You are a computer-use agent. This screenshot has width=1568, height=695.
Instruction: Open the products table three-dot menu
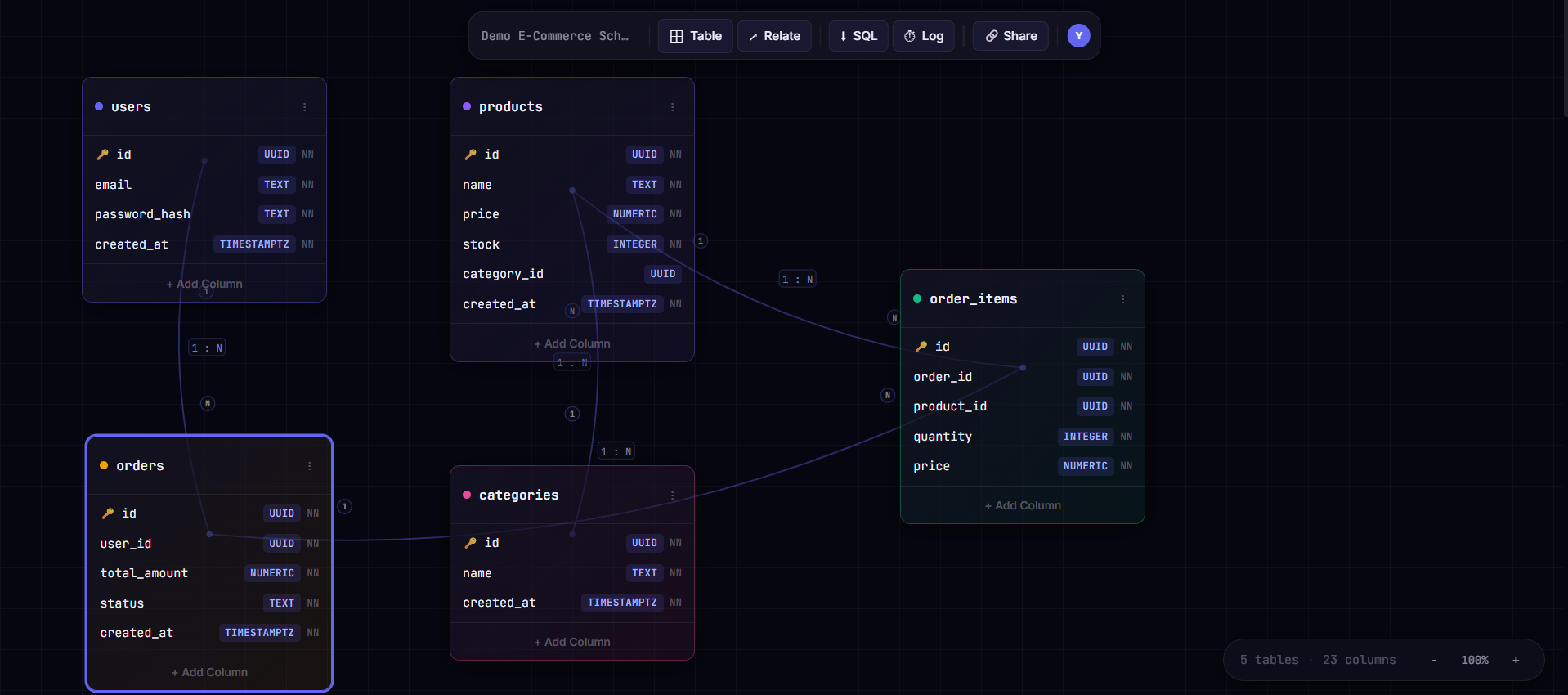click(x=673, y=107)
